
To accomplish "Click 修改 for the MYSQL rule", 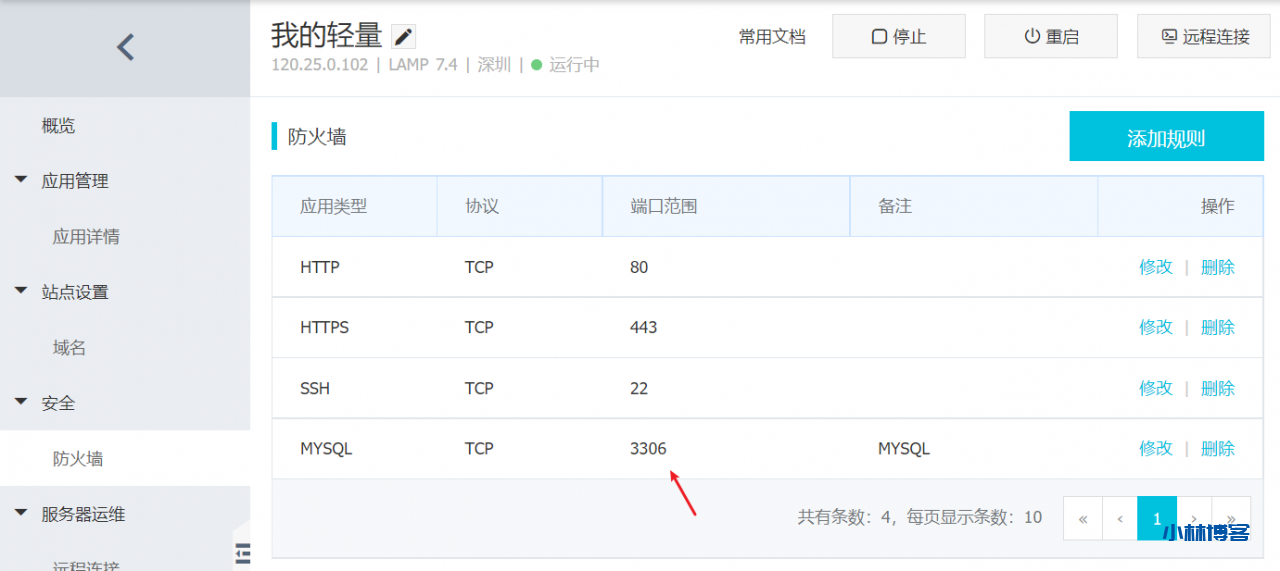I will point(1155,449).
